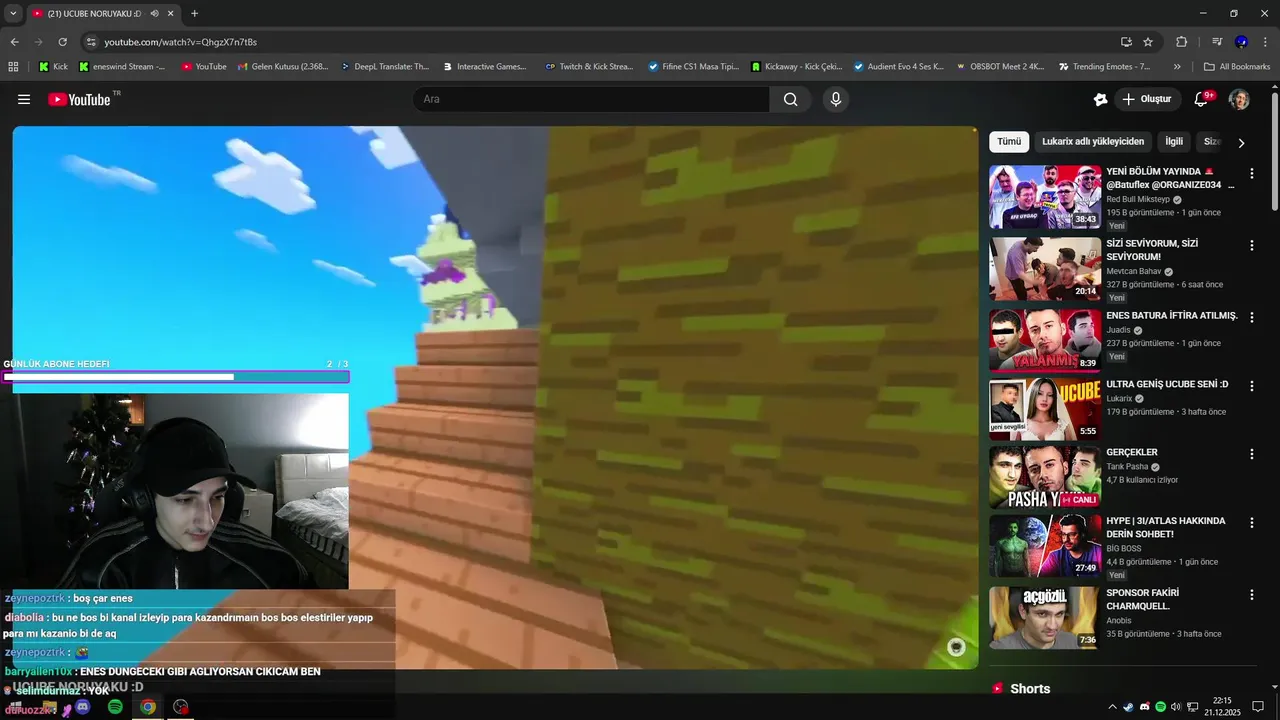Screen dimensions: 1280x720
Task: Open Discord from the taskbar
Action: coord(83,707)
